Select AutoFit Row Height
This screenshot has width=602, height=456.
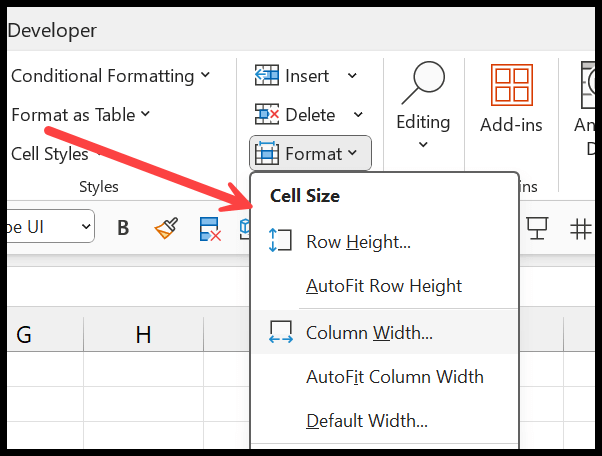coord(385,286)
